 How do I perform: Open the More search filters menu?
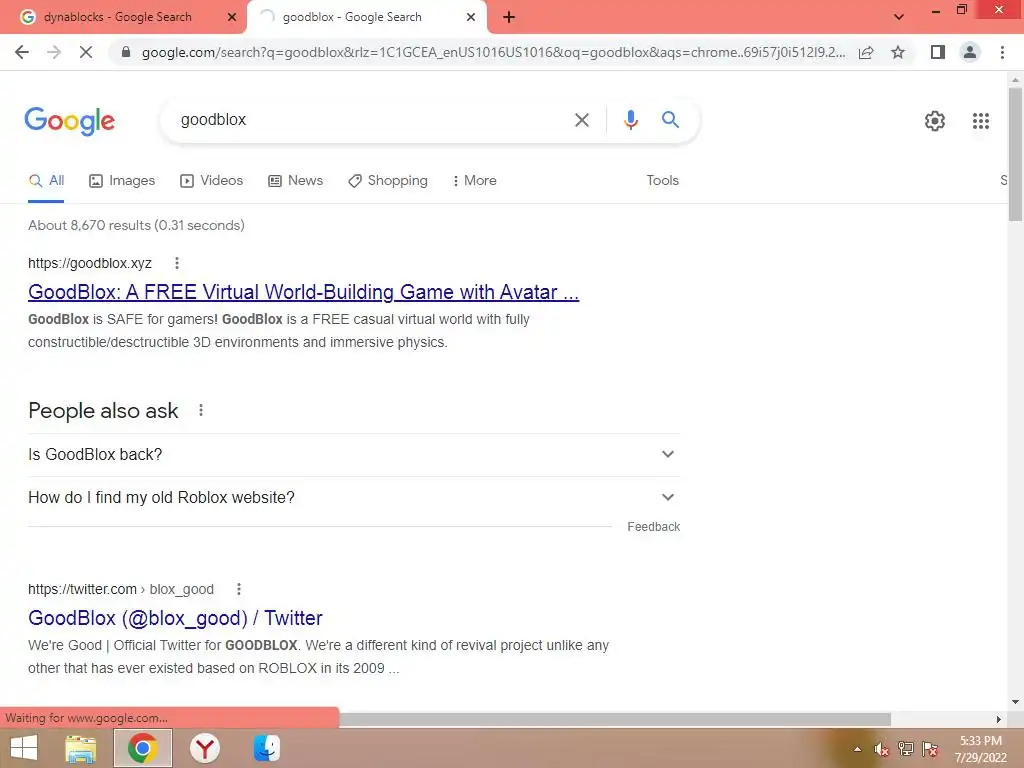pyautogui.click(x=474, y=180)
